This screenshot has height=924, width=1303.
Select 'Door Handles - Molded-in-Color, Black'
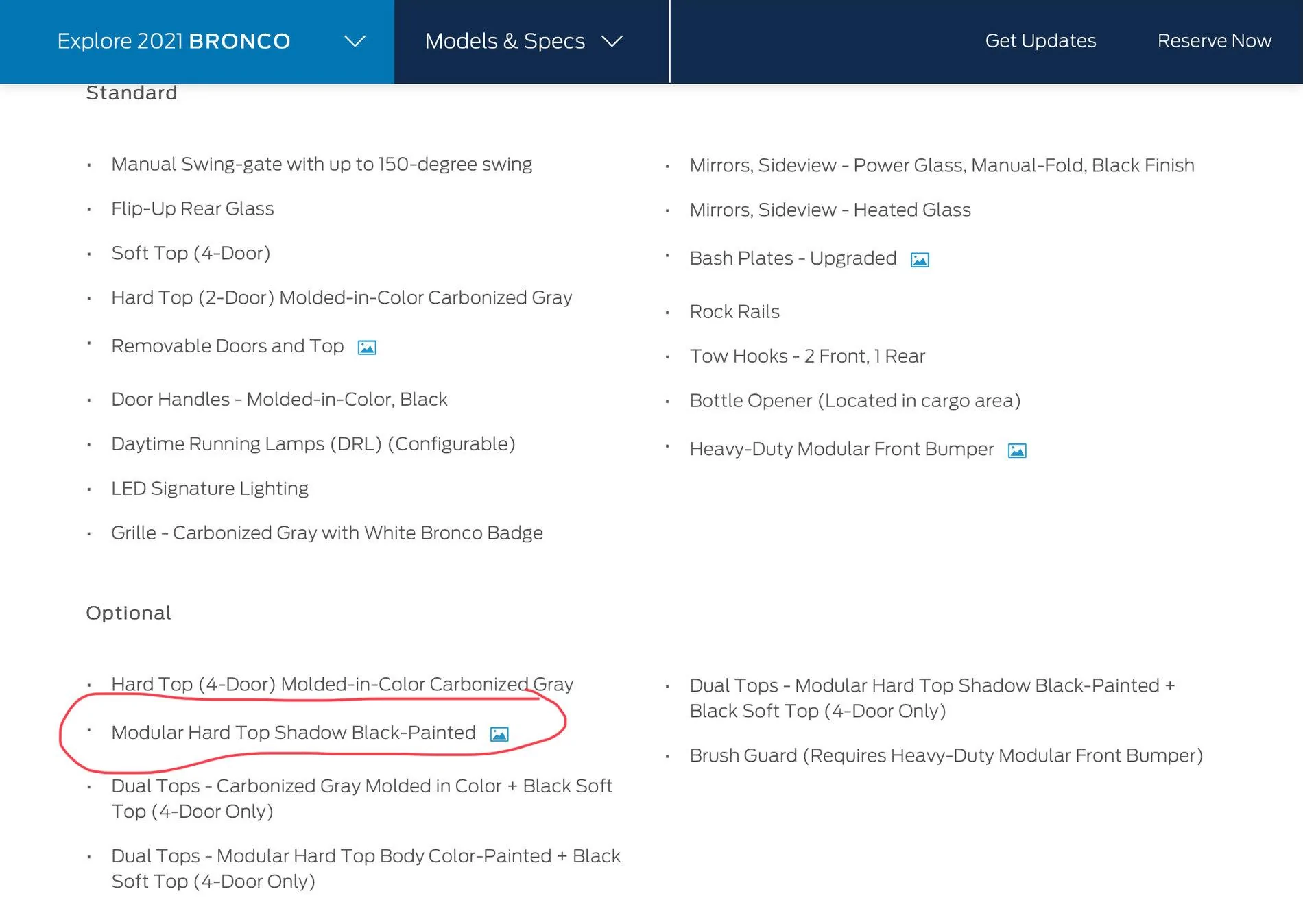point(279,400)
